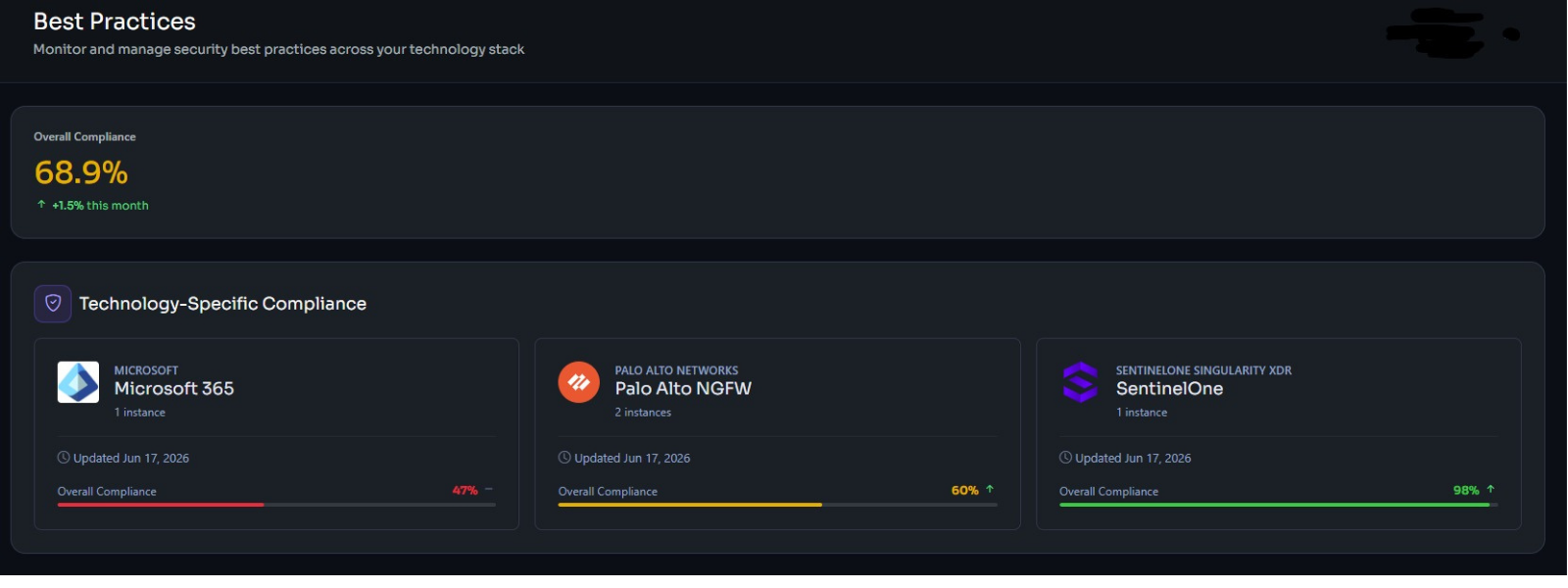Click 'Overall Compliance' label in the top summary panel
The width and height of the screenshot is (1568, 588).
click(84, 137)
